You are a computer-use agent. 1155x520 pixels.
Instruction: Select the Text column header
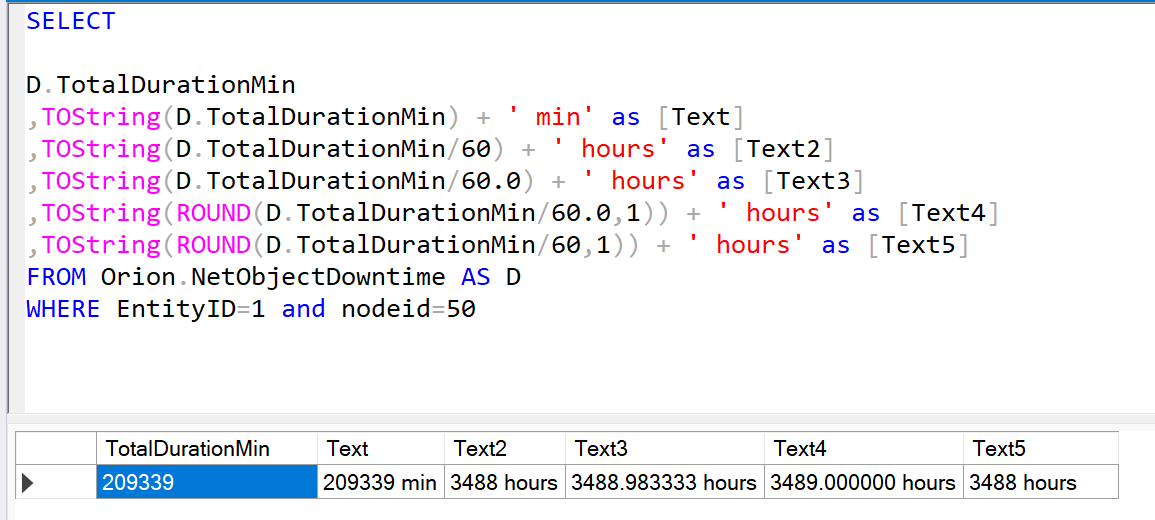381,449
